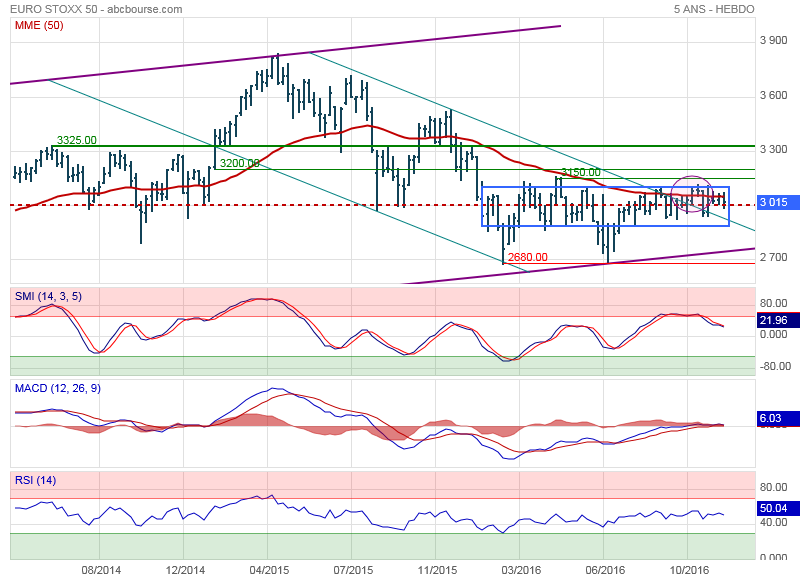Select the 04/2015 date label

coord(269,570)
